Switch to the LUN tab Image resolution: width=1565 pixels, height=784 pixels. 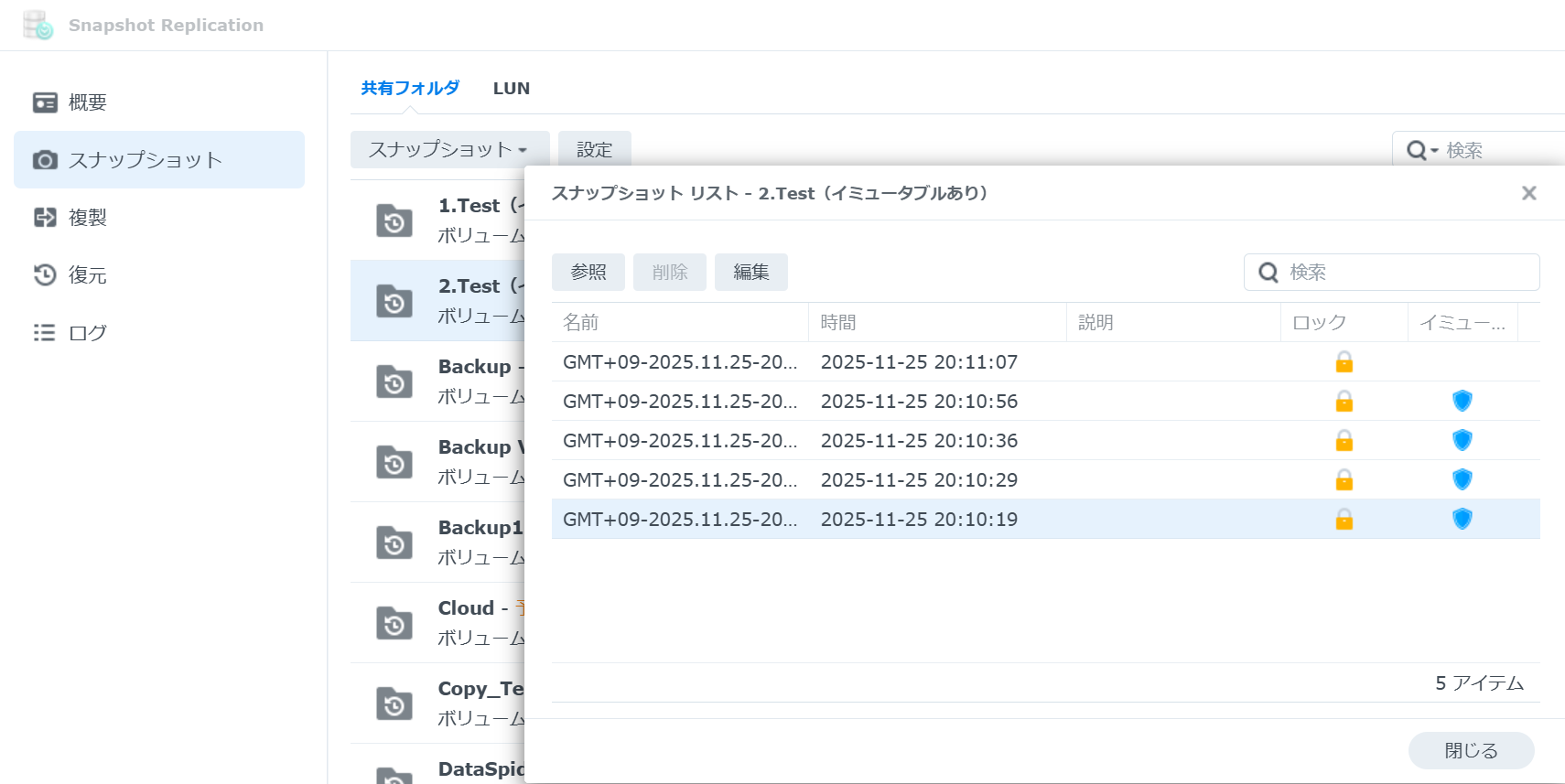pos(511,89)
